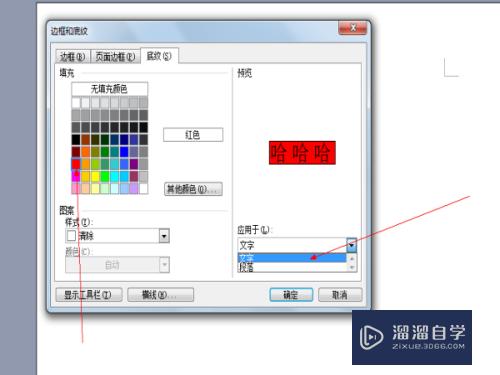The width and height of the screenshot is (500, 375).
Task: Pick the white swatch ending the pastel row
Action: click(144, 188)
